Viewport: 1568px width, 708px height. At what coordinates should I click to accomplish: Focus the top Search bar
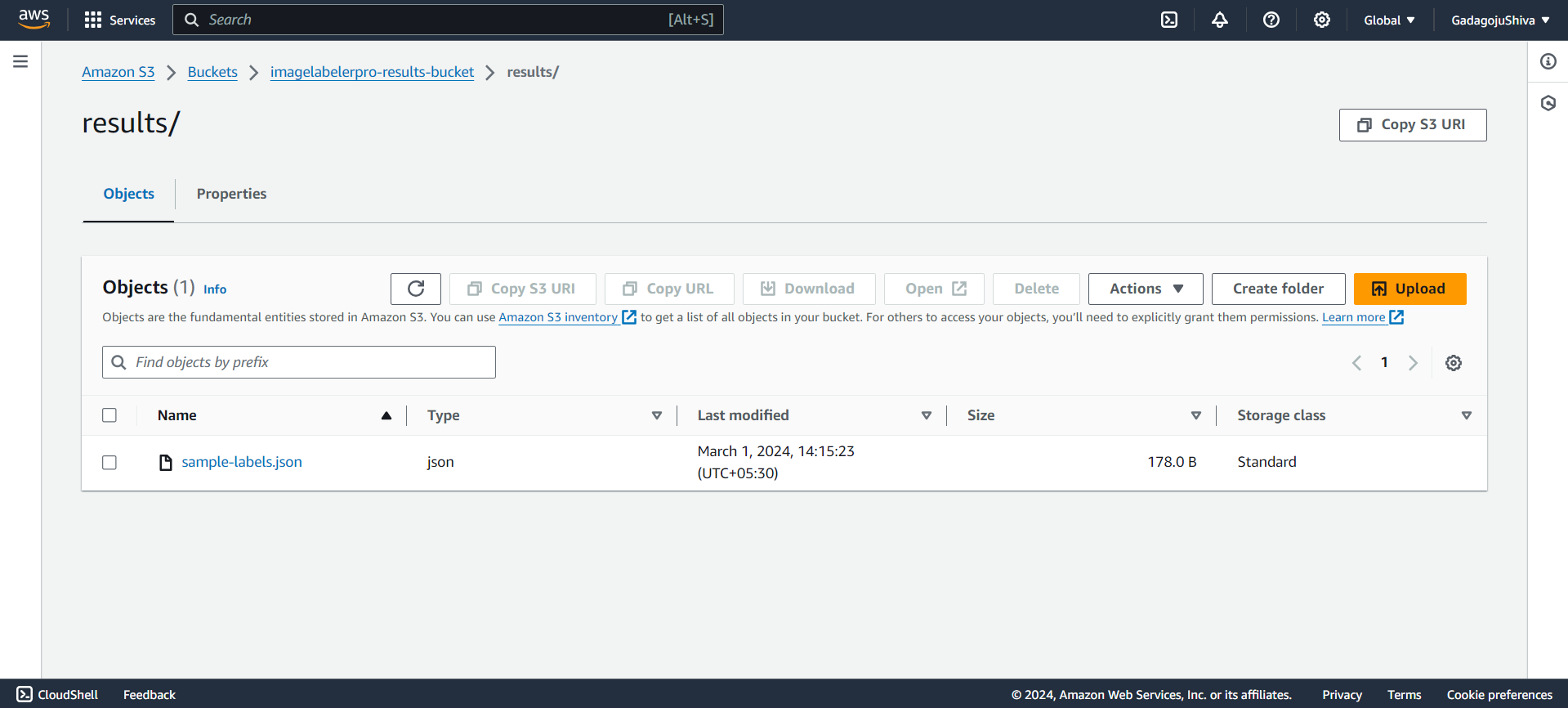pos(448,20)
